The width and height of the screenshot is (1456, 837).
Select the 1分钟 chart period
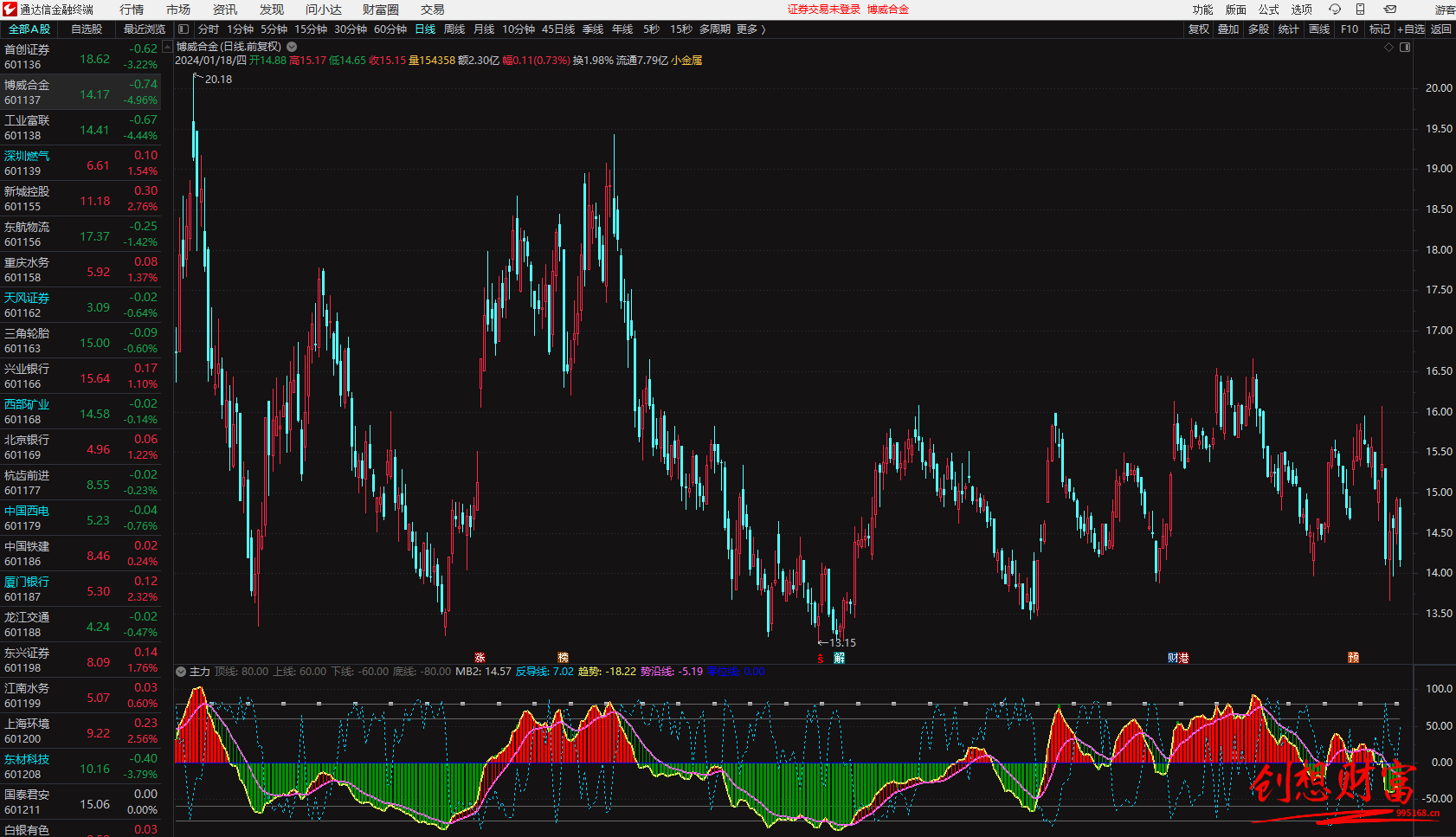[x=241, y=29]
